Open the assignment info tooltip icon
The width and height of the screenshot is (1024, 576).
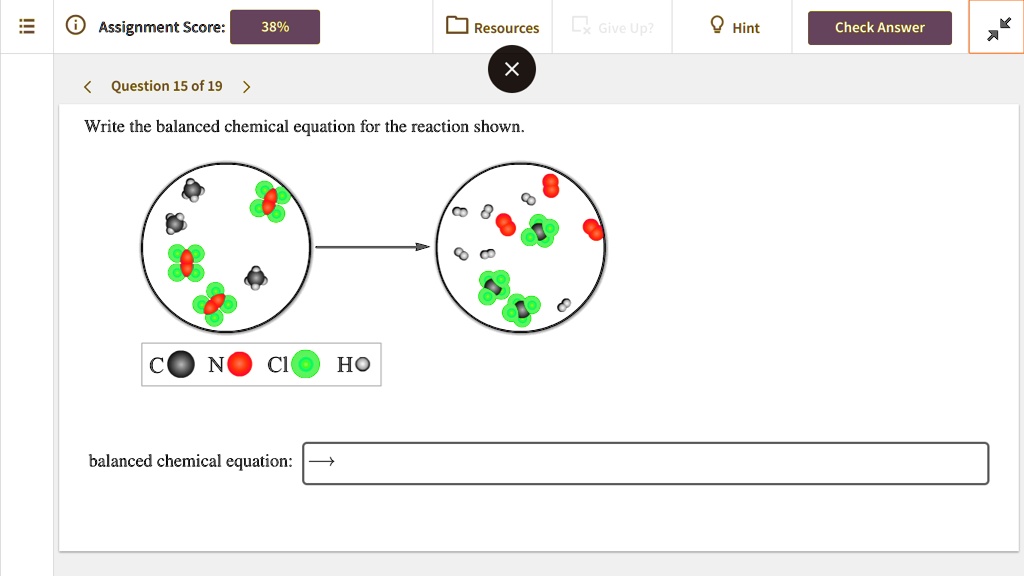click(x=75, y=26)
